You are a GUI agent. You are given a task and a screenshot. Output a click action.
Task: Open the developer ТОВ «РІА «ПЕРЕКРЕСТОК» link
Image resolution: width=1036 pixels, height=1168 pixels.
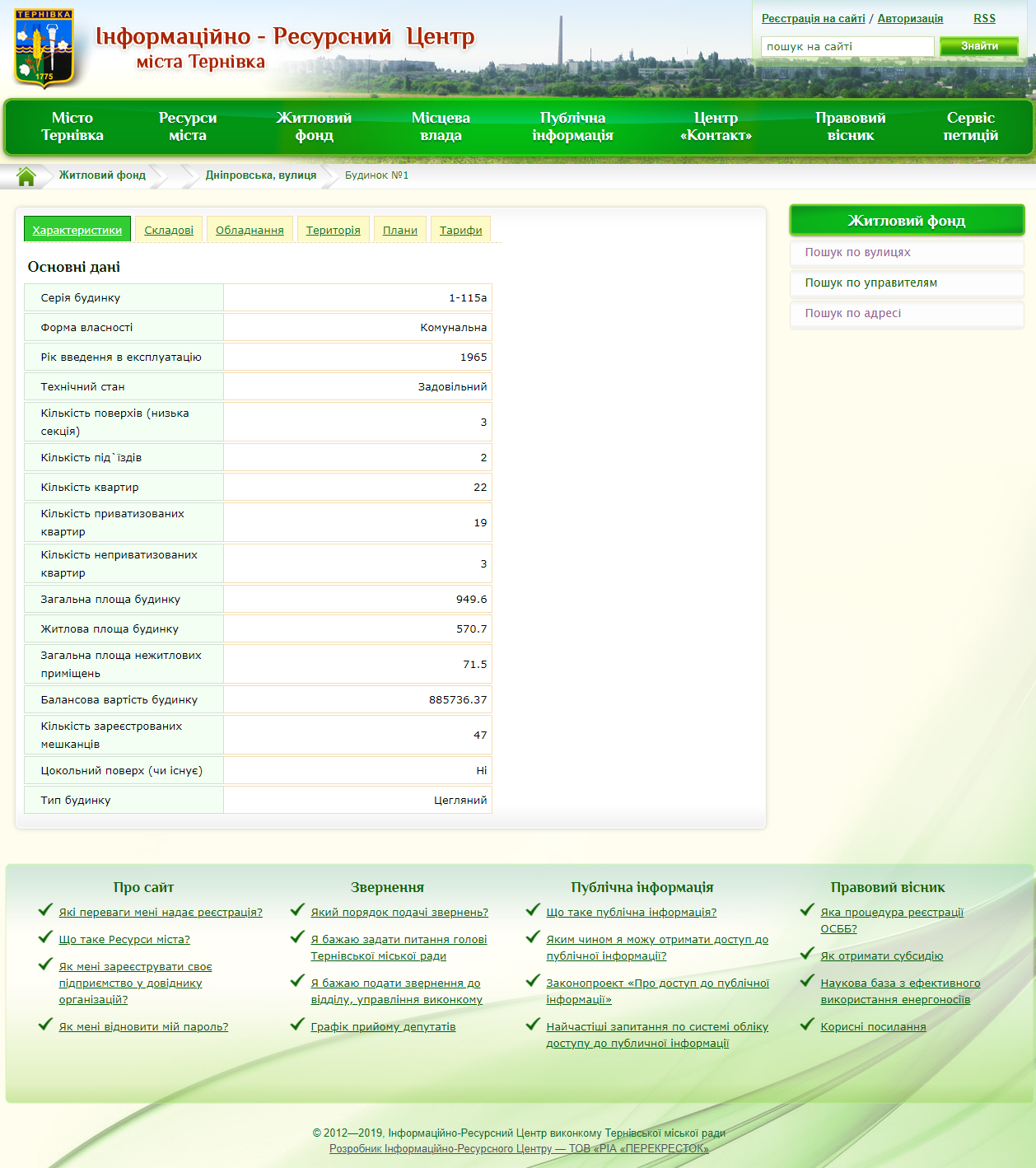tap(519, 1149)
